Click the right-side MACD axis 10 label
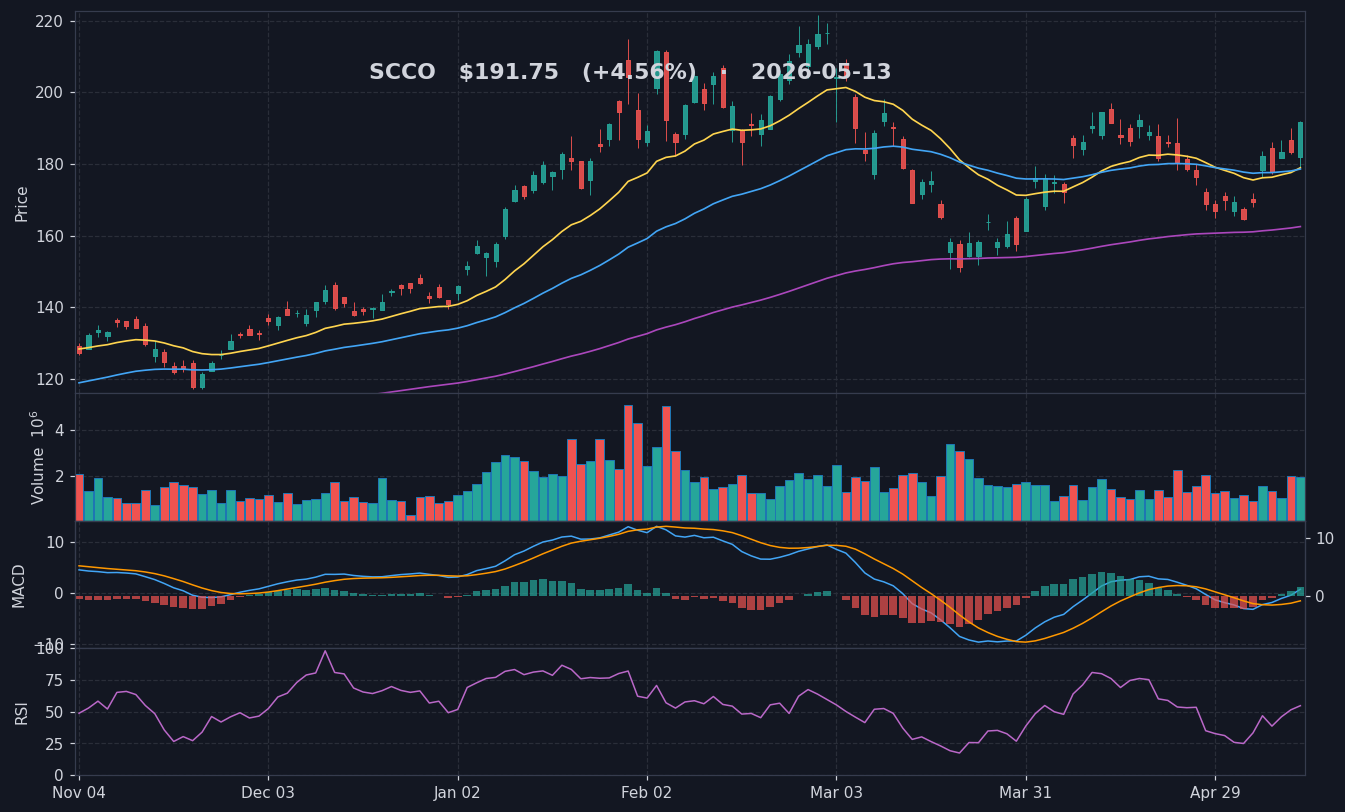The height and width of the screenshot is (812, 1345). click(x=1325, y=539)
